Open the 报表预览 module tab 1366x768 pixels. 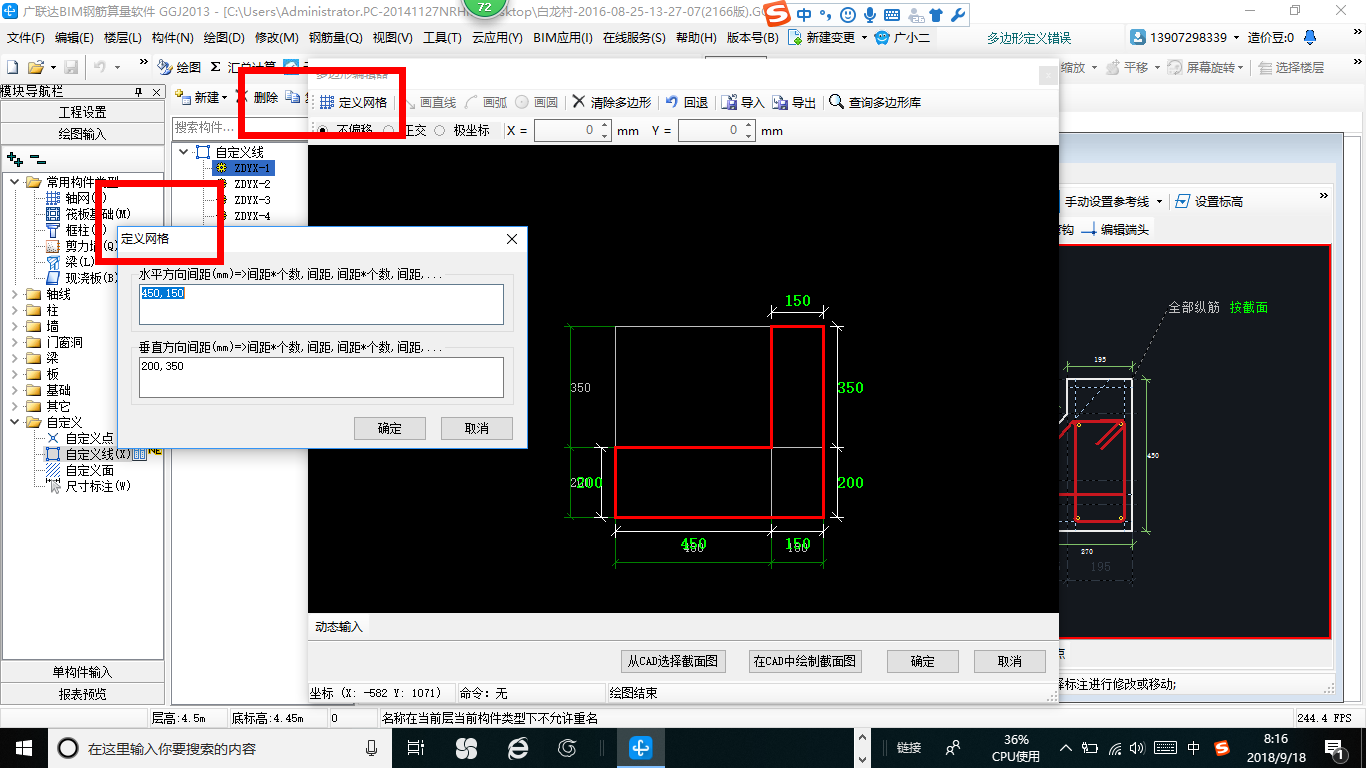click(x=82, y=693)
